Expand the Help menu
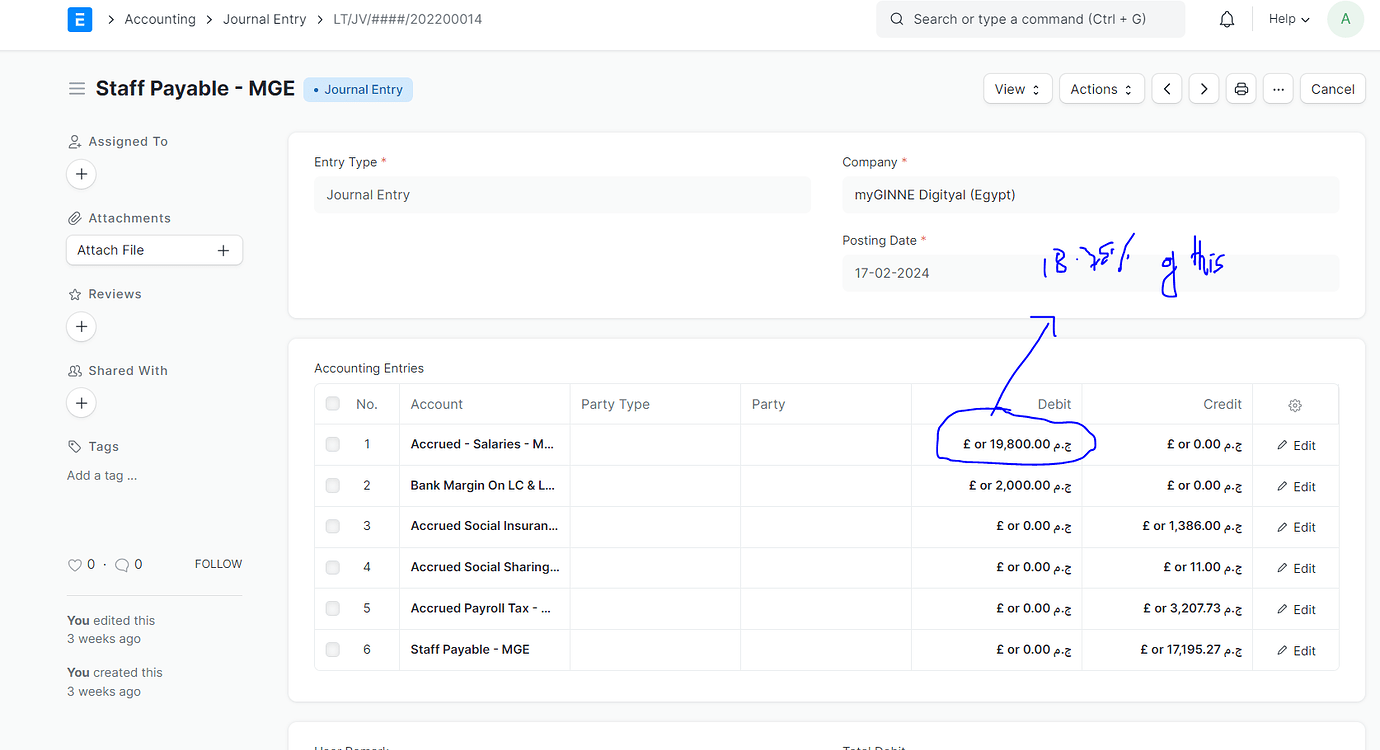 [1288, 19]
